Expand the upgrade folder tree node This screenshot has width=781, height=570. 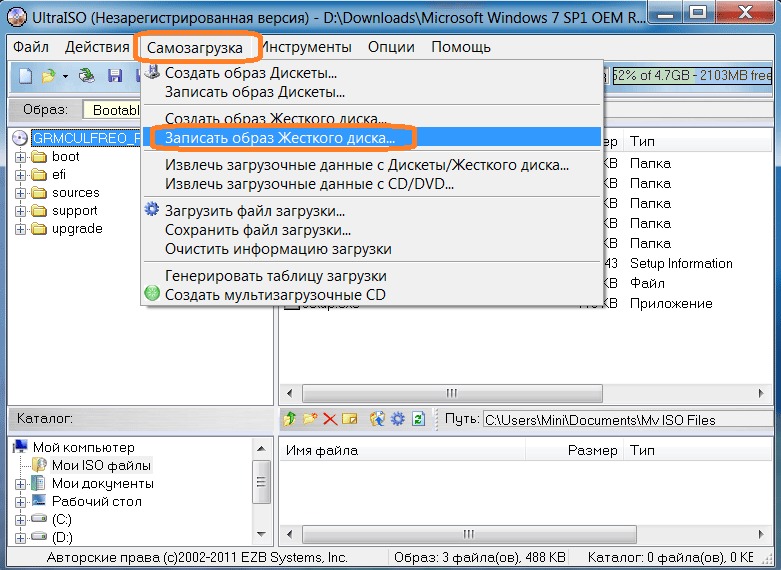click(x=21, y=229)
